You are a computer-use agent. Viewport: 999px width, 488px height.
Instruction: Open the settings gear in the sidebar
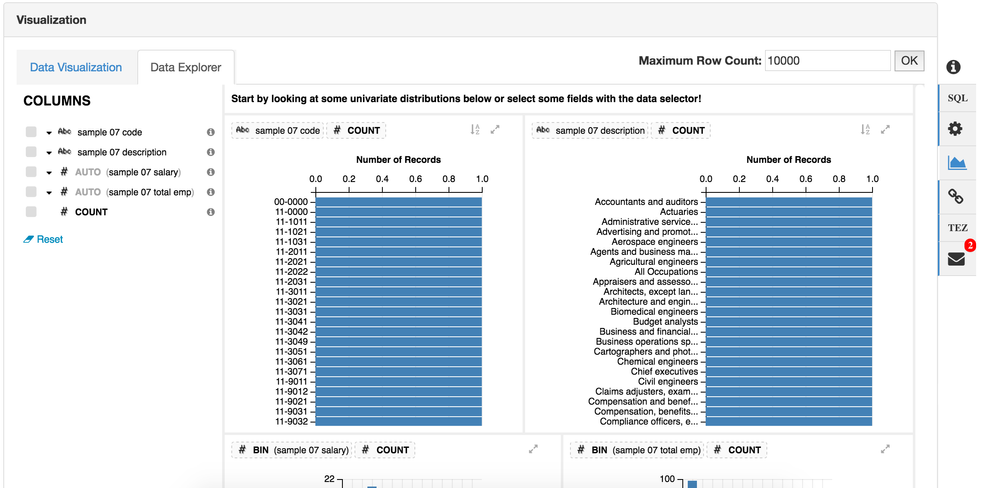click(955, 129)
